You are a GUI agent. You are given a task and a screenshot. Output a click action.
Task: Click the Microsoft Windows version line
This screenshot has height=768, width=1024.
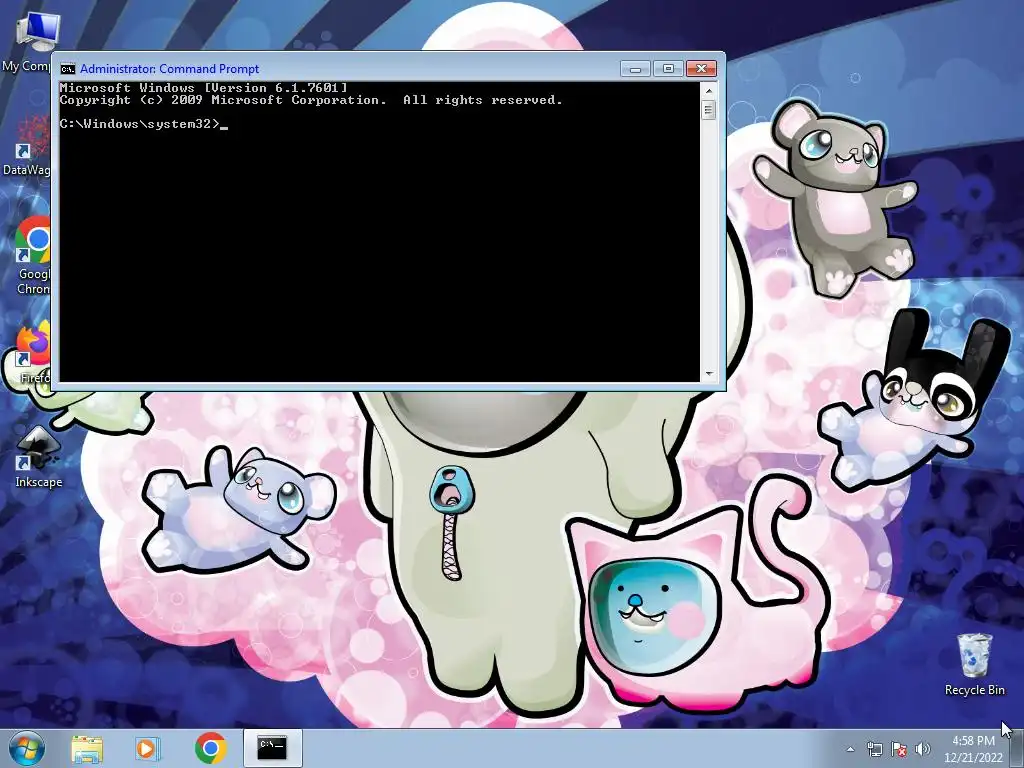204,88
